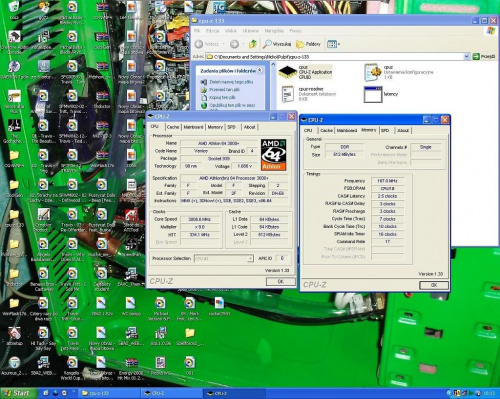This screenshot has height=399, width=500.
Task: Click OK in the left CPU-Z window
Action: [280, 282]
